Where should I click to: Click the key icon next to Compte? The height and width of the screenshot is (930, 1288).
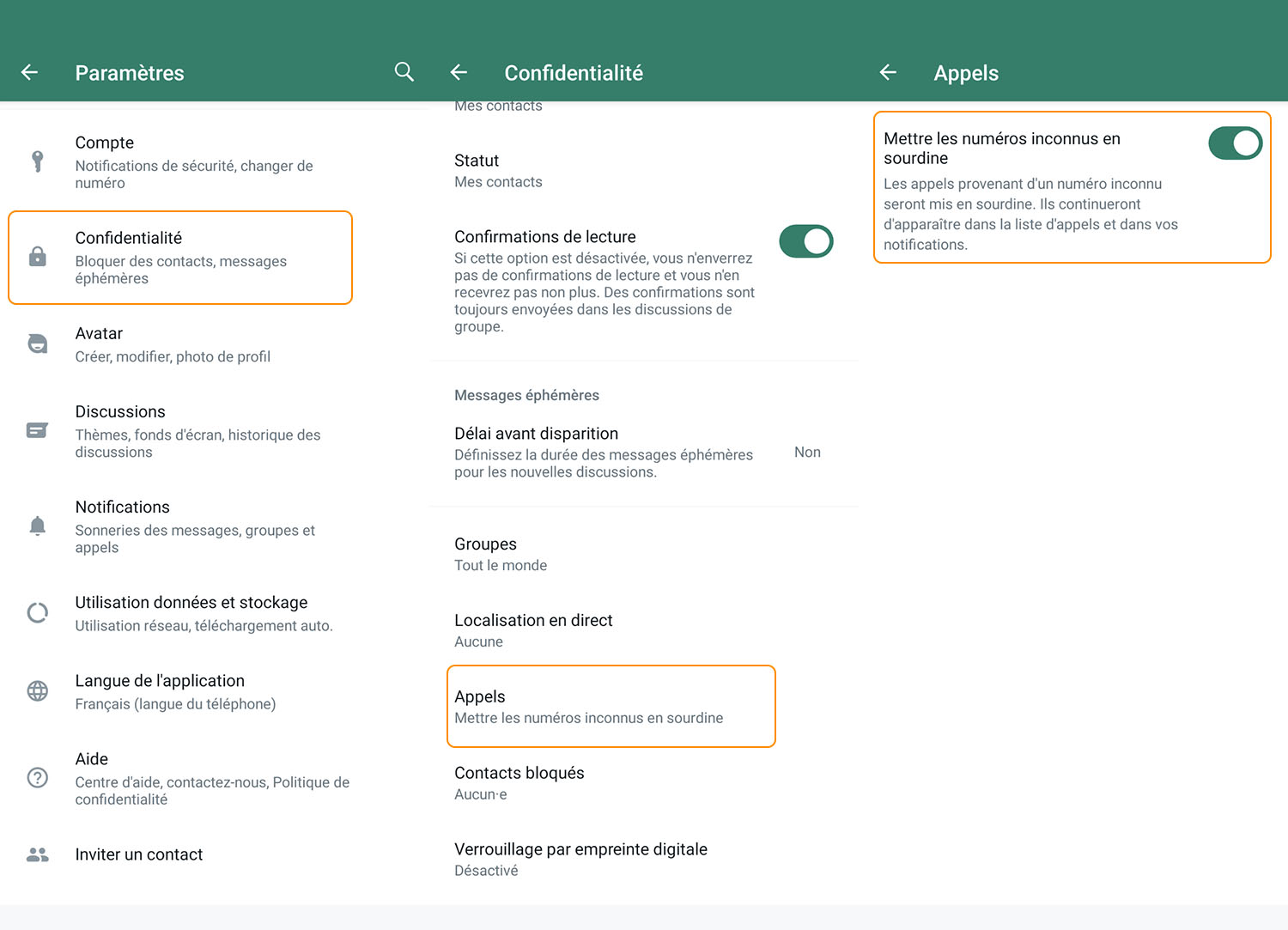pos(38,161)
